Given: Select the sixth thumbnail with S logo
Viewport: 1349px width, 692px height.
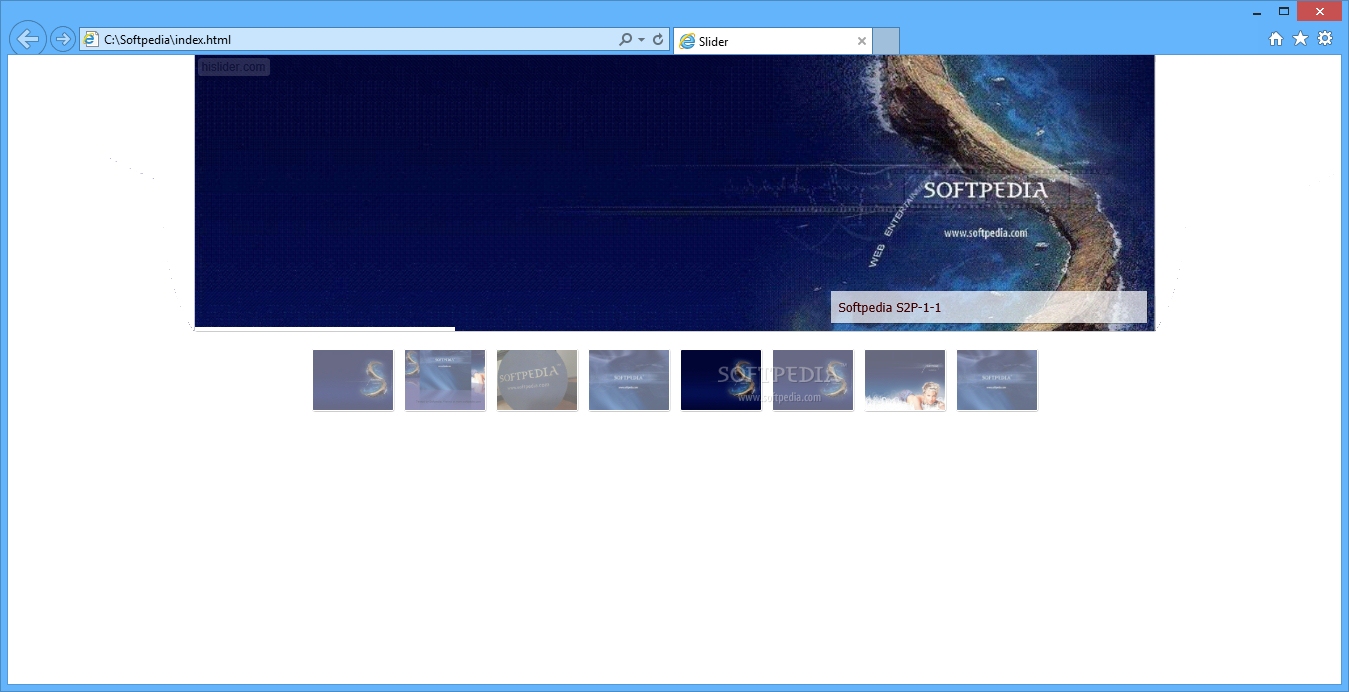Looking at the screenshot, I should (x=813, y=380).
